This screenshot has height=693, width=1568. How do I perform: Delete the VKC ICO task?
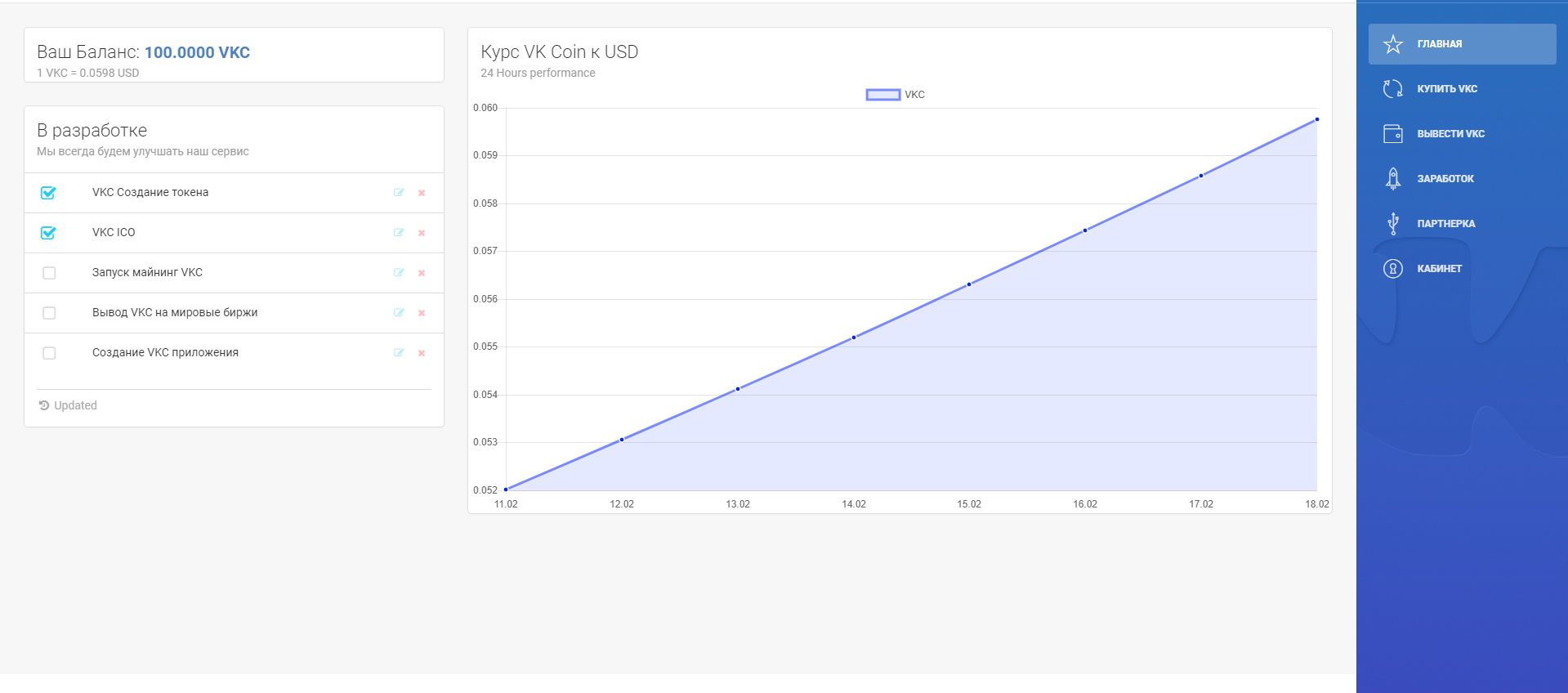tap(422, 233)
